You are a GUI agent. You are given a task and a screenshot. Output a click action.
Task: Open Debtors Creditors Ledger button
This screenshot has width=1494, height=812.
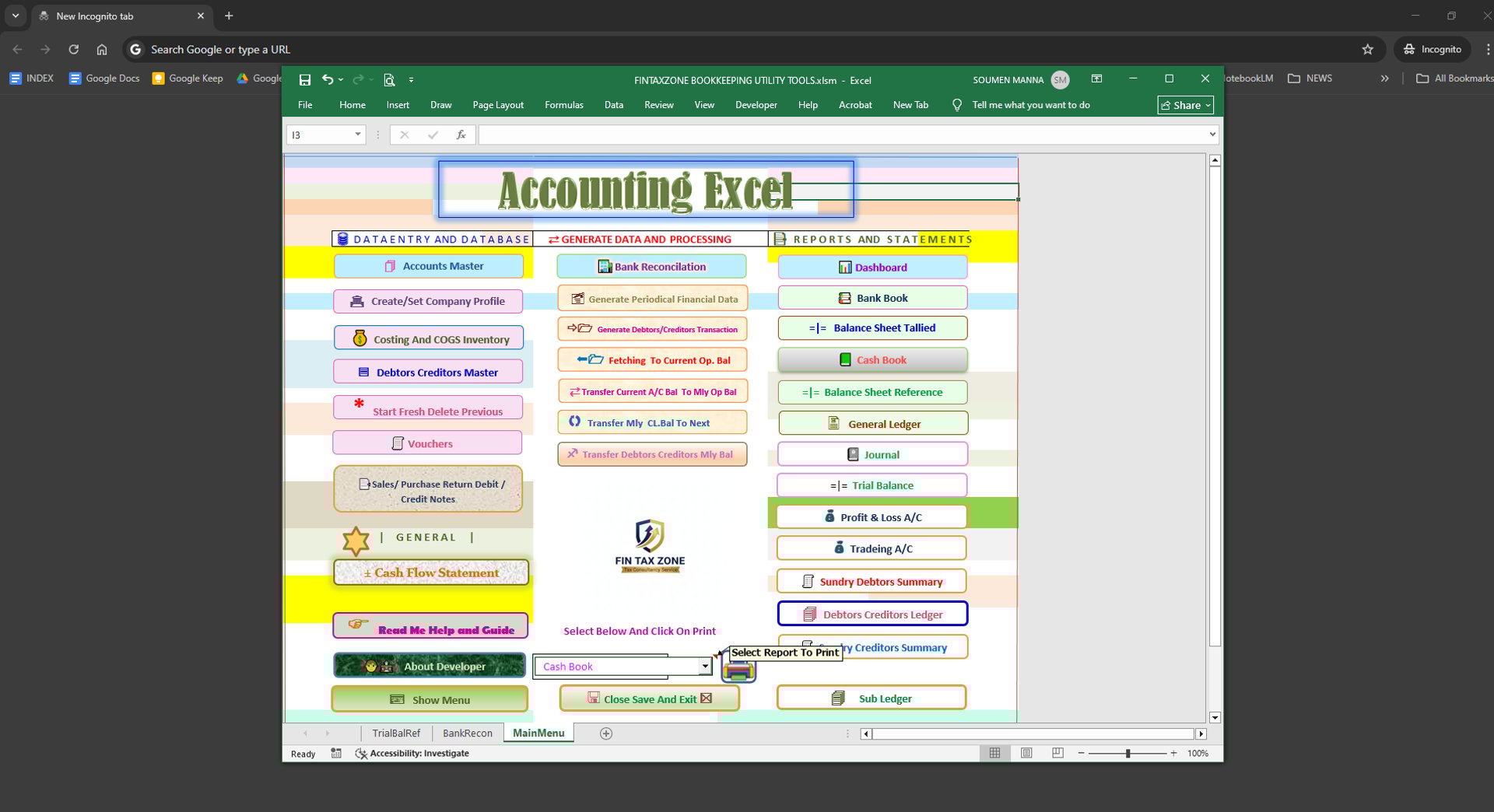coord(872,614)
